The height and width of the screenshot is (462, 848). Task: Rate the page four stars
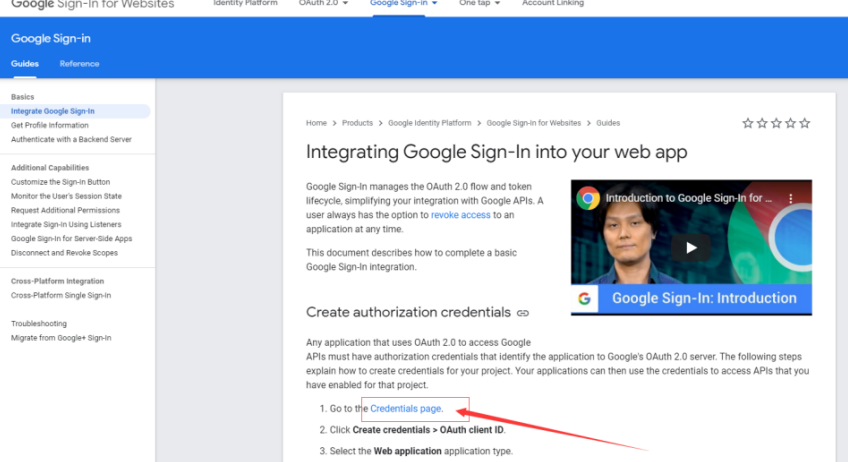pyautogui.click(x=790, y=123)
